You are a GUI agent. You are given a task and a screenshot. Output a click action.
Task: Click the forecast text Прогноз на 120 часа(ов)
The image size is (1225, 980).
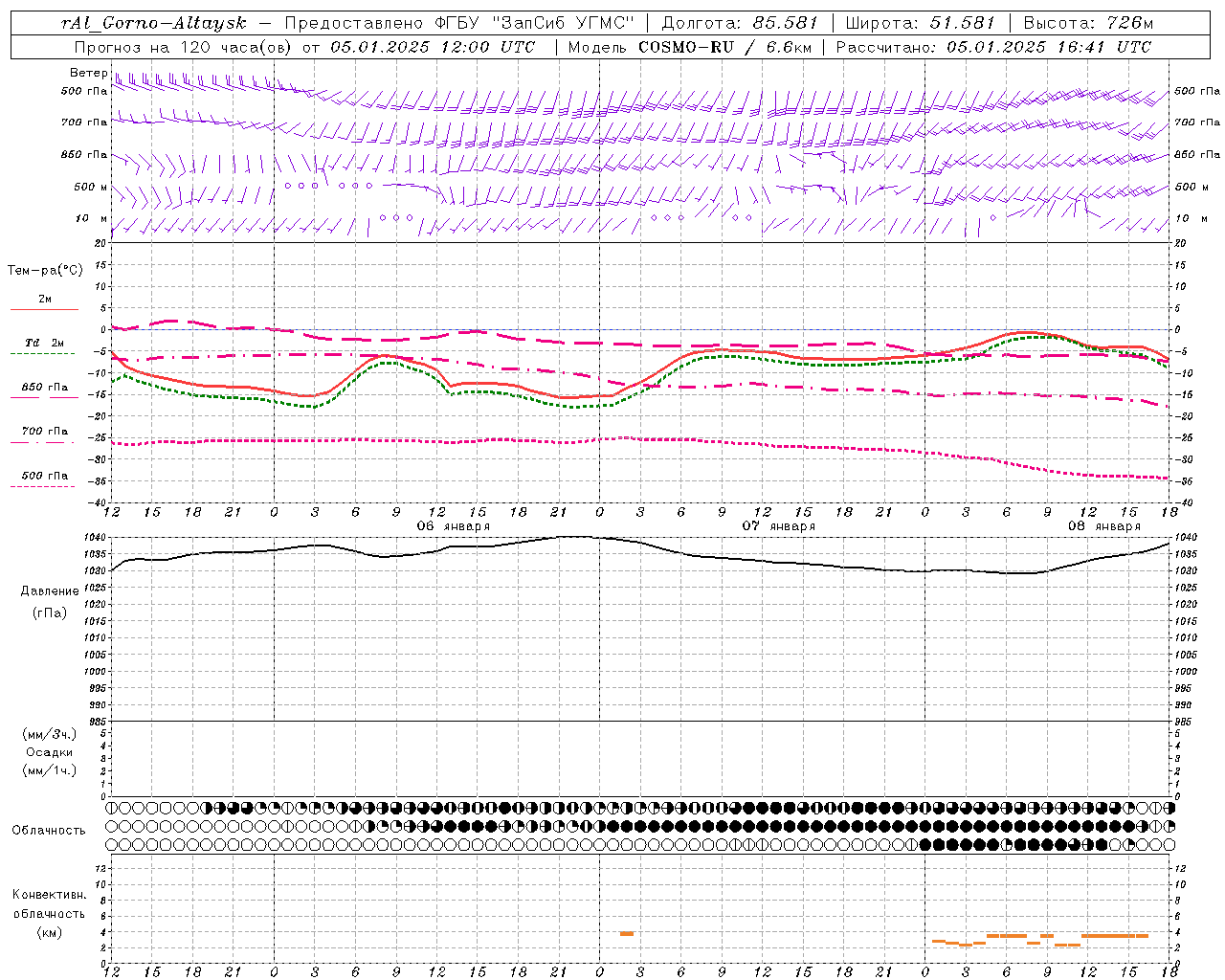[184, 47]
